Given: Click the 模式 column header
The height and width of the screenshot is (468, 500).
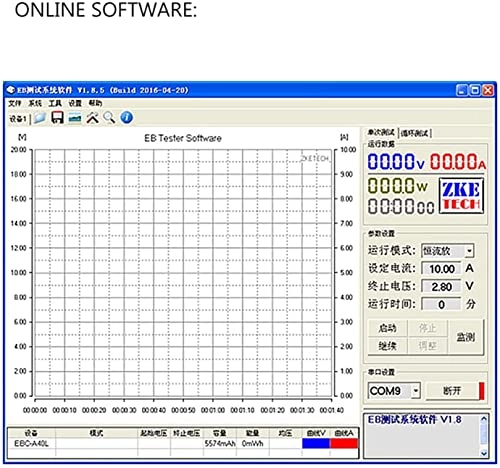Looking at the screenshot, I should pos(96,433).
